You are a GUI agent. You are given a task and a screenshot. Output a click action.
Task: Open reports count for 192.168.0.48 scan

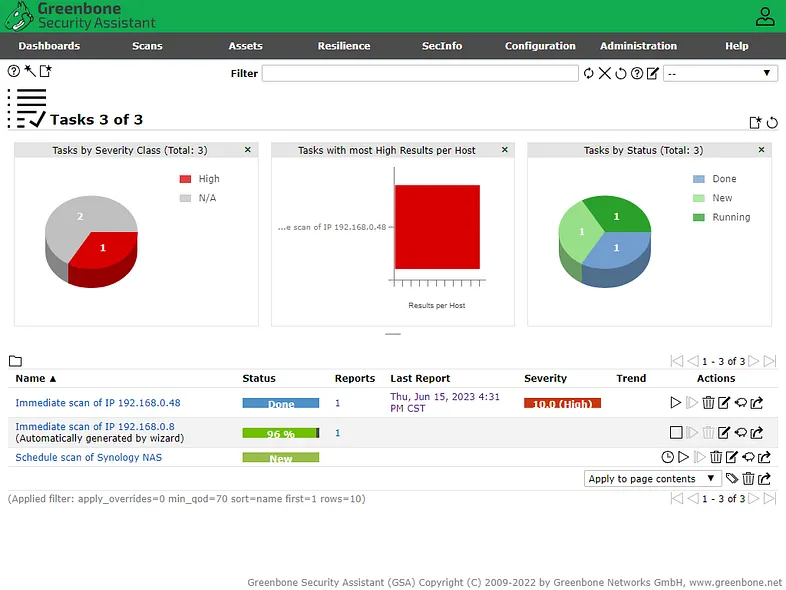[x=337, y=403]
